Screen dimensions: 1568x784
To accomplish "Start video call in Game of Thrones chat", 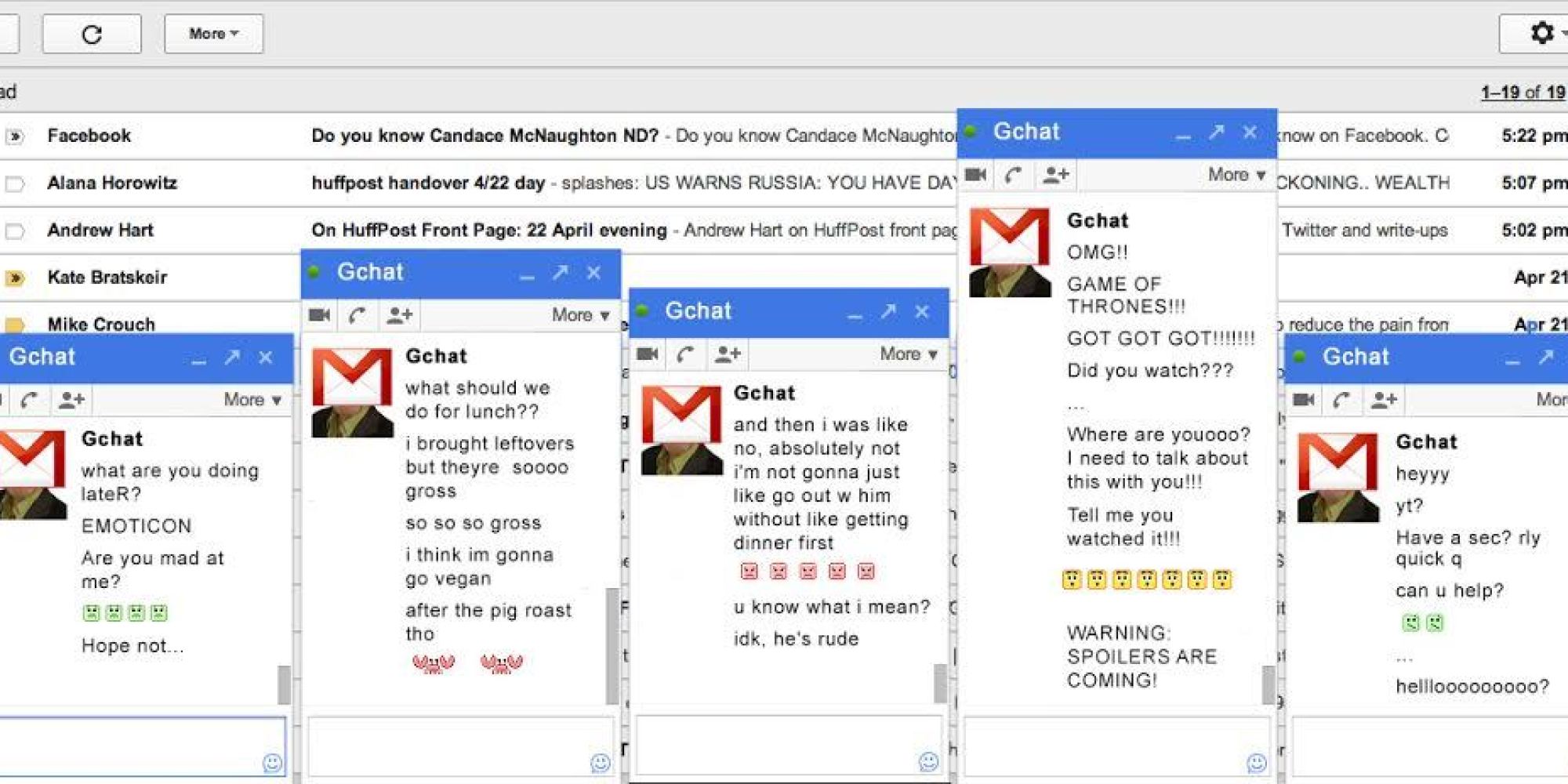I will pyautogui.click(x=975, y=175).
